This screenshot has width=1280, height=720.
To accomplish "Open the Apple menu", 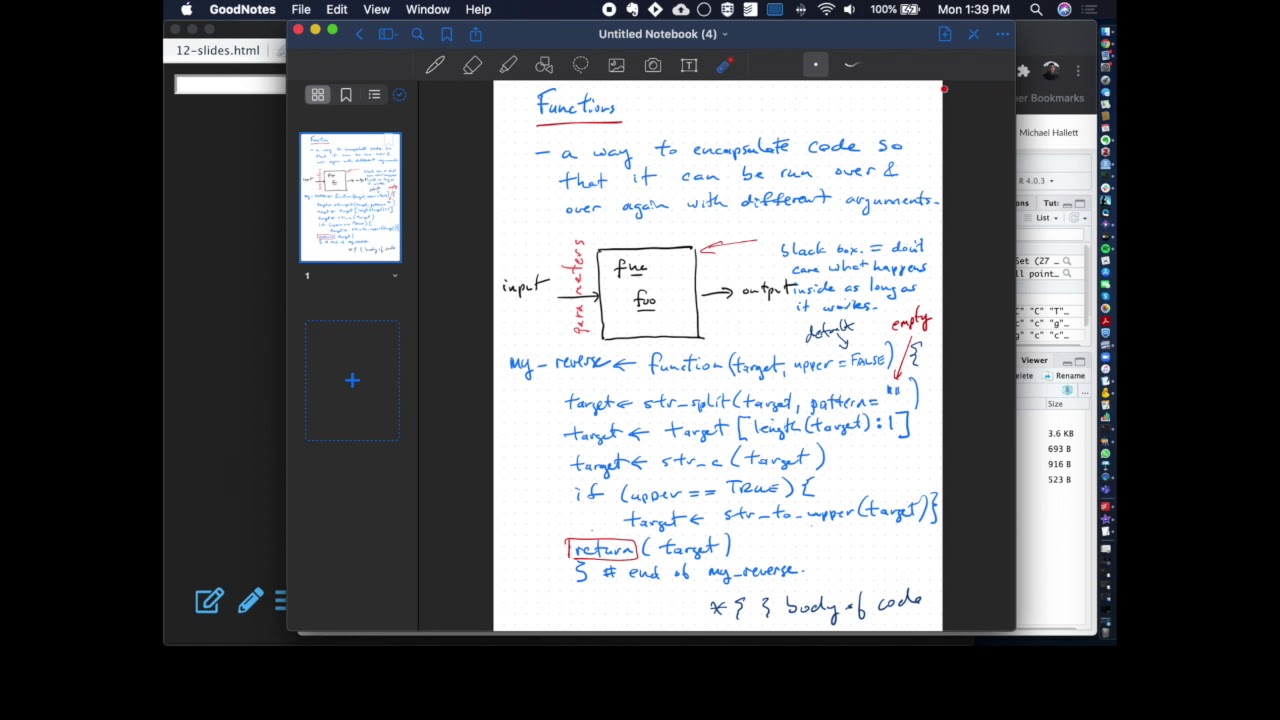I will point(186,9).
